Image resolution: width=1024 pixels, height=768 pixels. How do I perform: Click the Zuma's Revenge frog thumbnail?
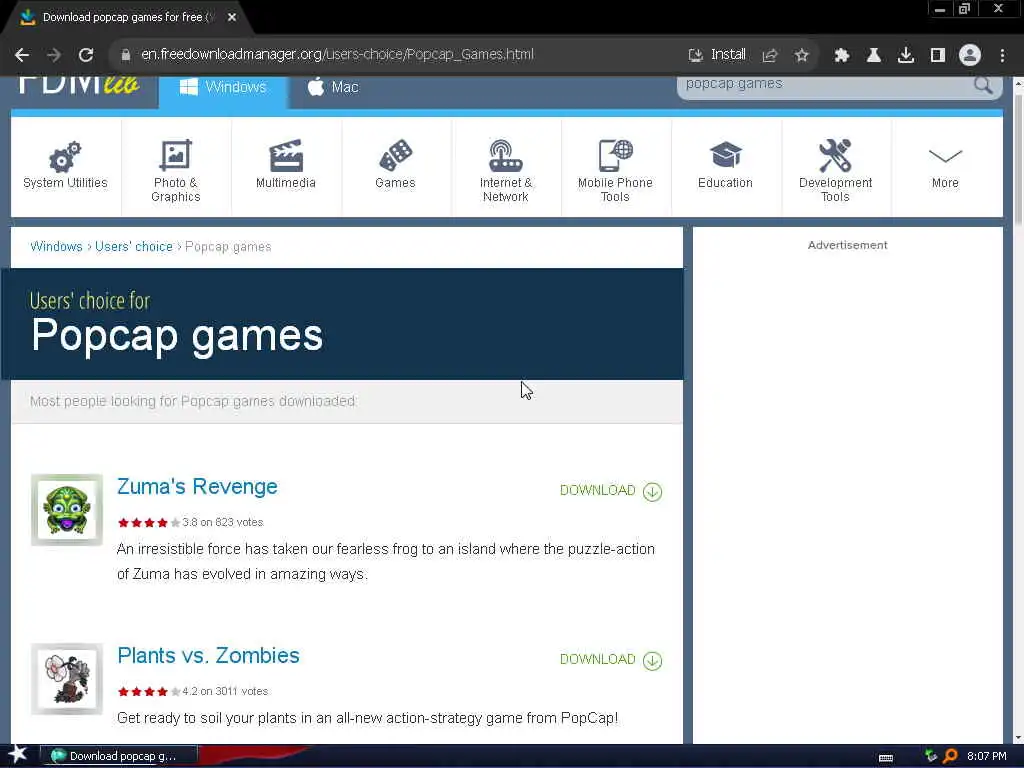coord(67,509)
